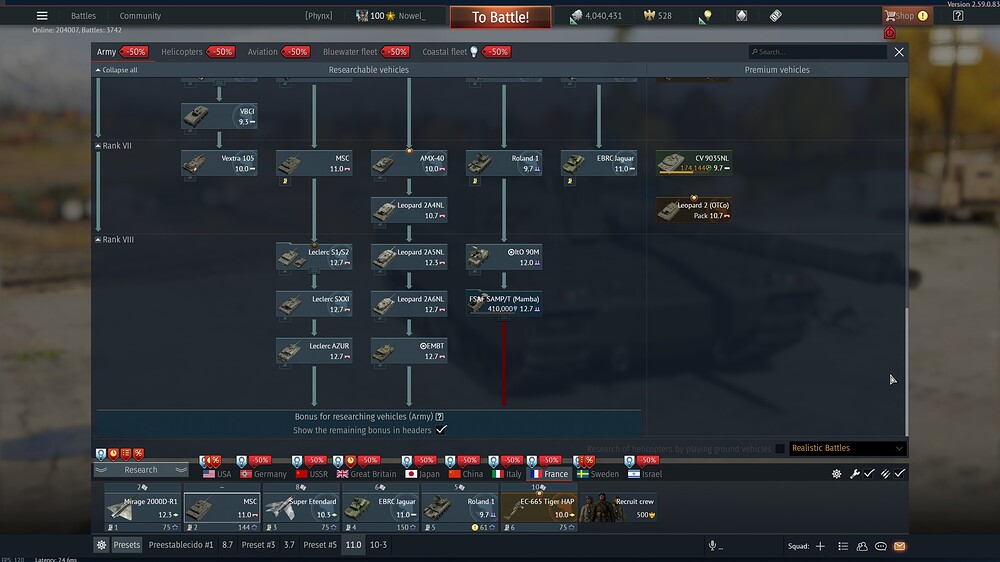Viewport: 1000px width, 562px height.
Task: Select the EMBT vehicle in tech tree
Action: (x=409, y=351)
